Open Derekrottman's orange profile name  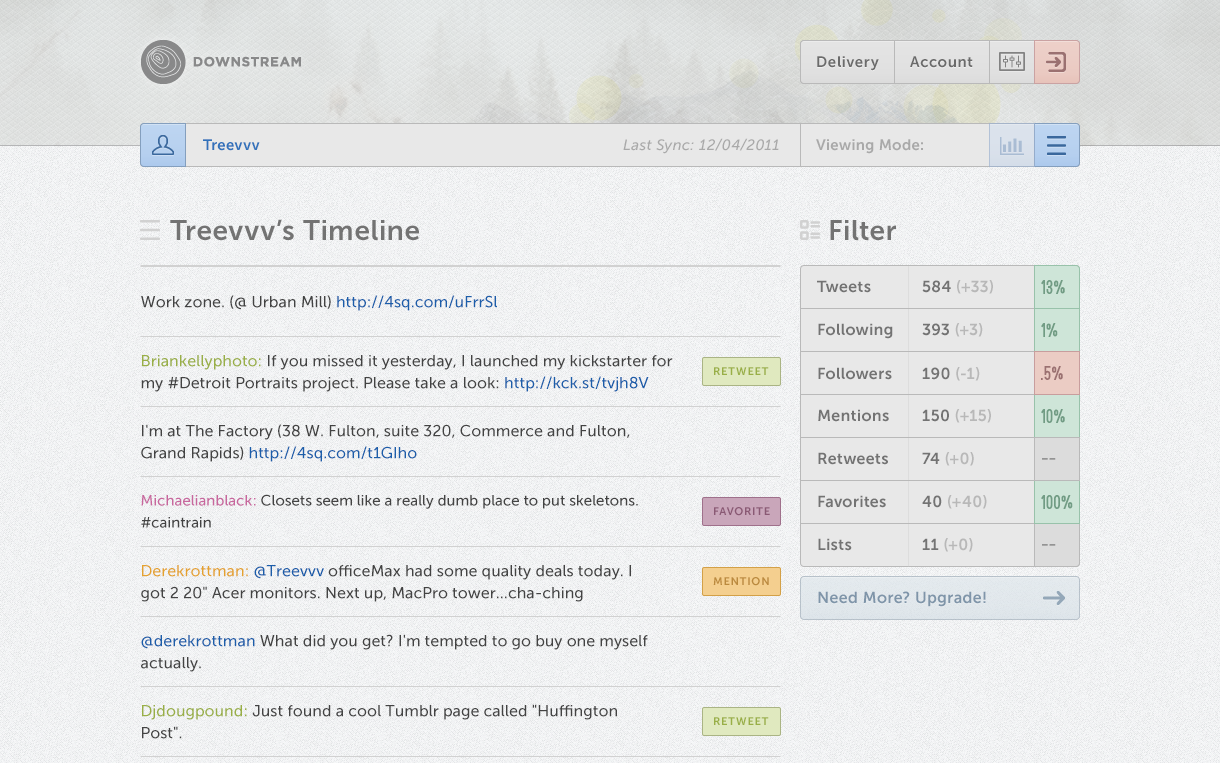pos(194,571)
